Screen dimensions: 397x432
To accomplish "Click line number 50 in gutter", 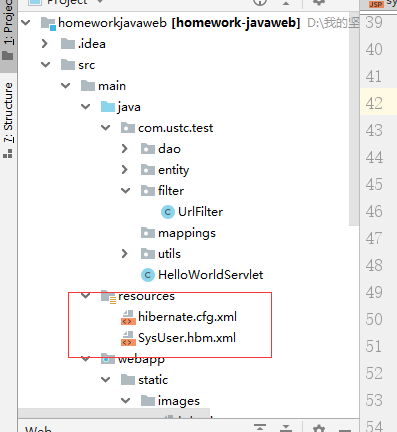I will 374,319.
